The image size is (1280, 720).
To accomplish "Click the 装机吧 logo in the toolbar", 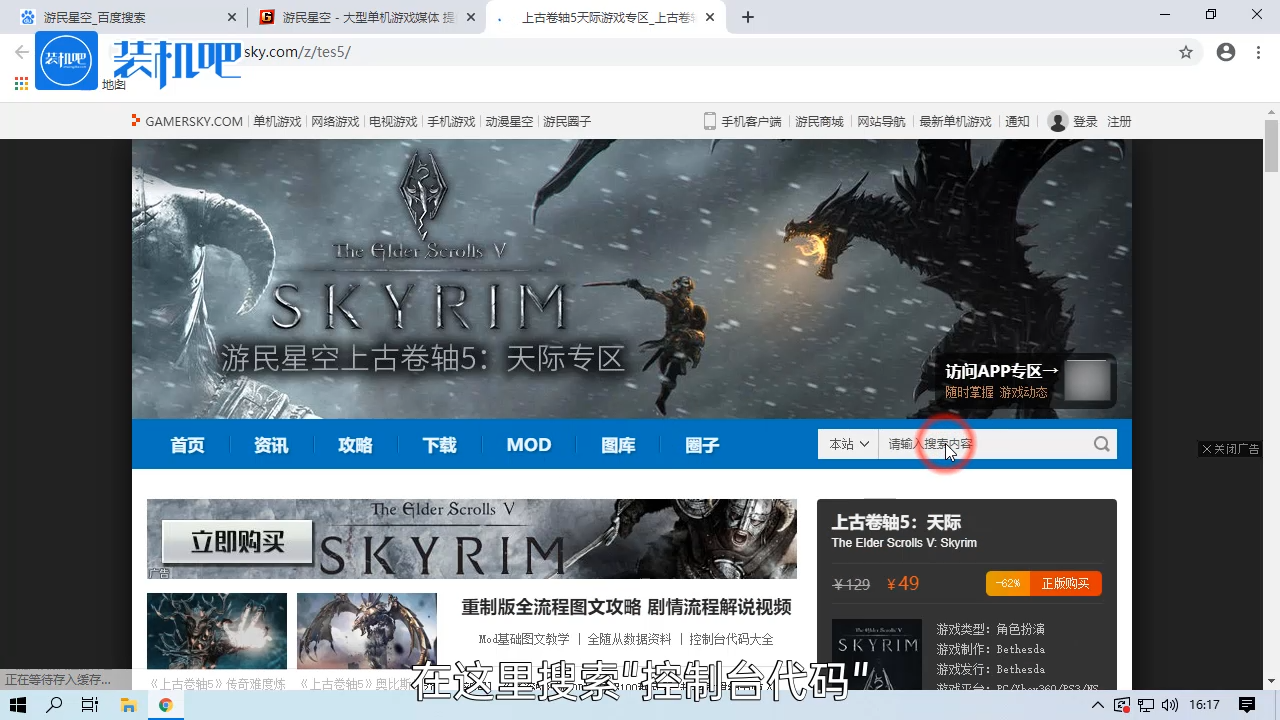I will point(66,60).
